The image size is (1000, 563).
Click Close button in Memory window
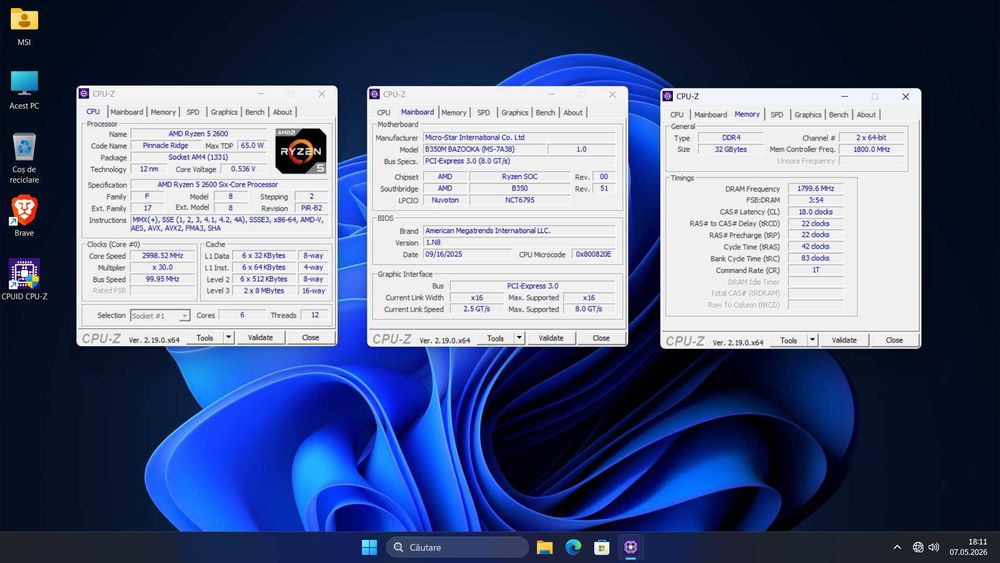point(894,340)
